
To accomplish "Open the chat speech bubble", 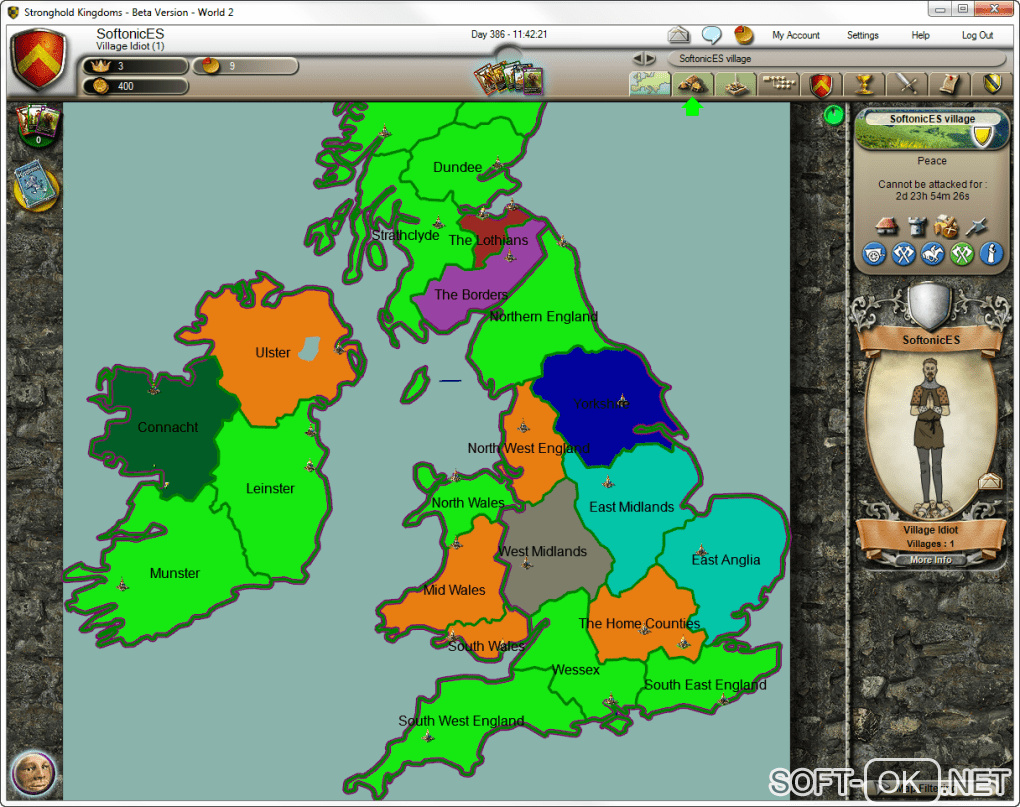I will click(x=711, y=34).
